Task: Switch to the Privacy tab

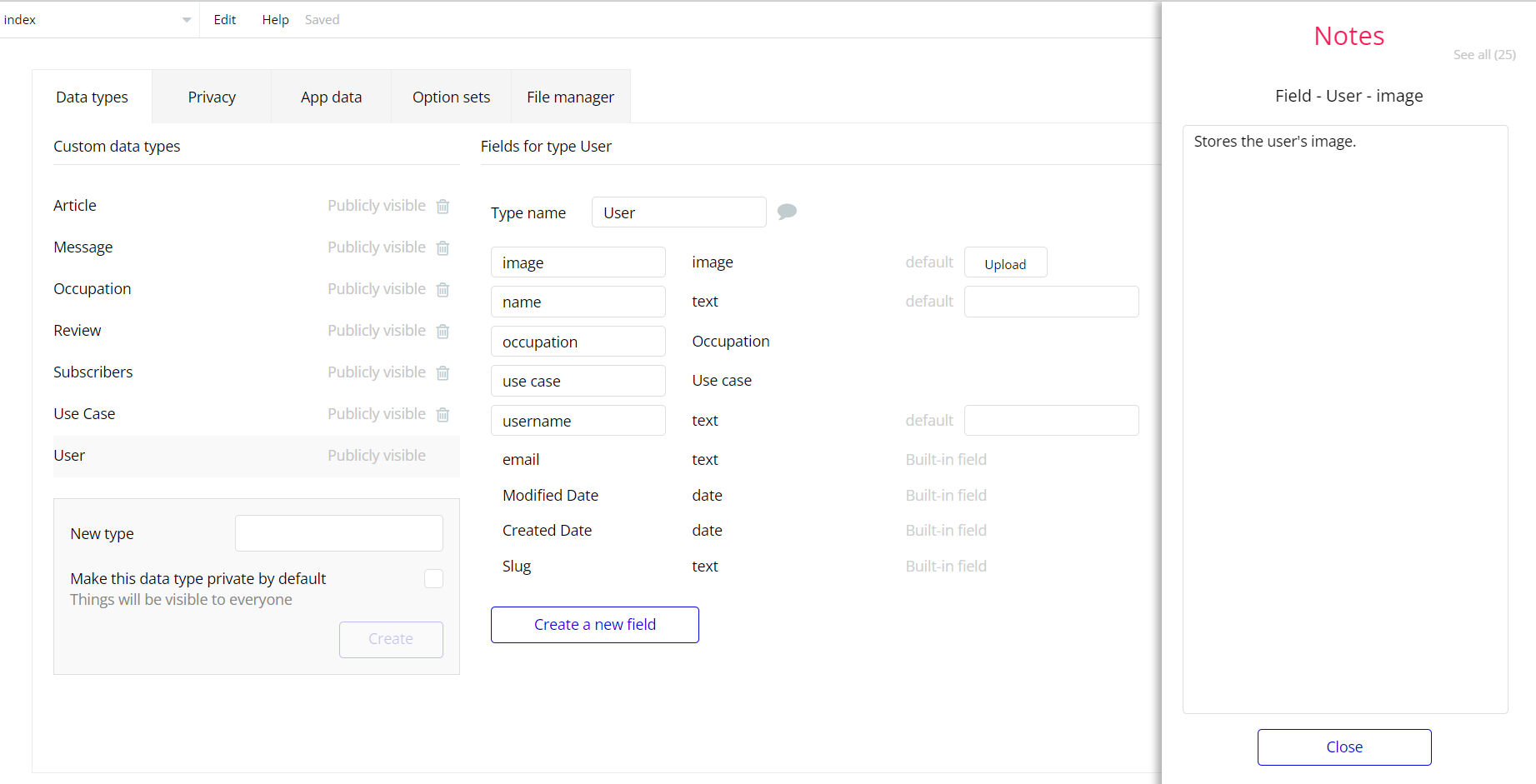Action: [x=212, y=97]
